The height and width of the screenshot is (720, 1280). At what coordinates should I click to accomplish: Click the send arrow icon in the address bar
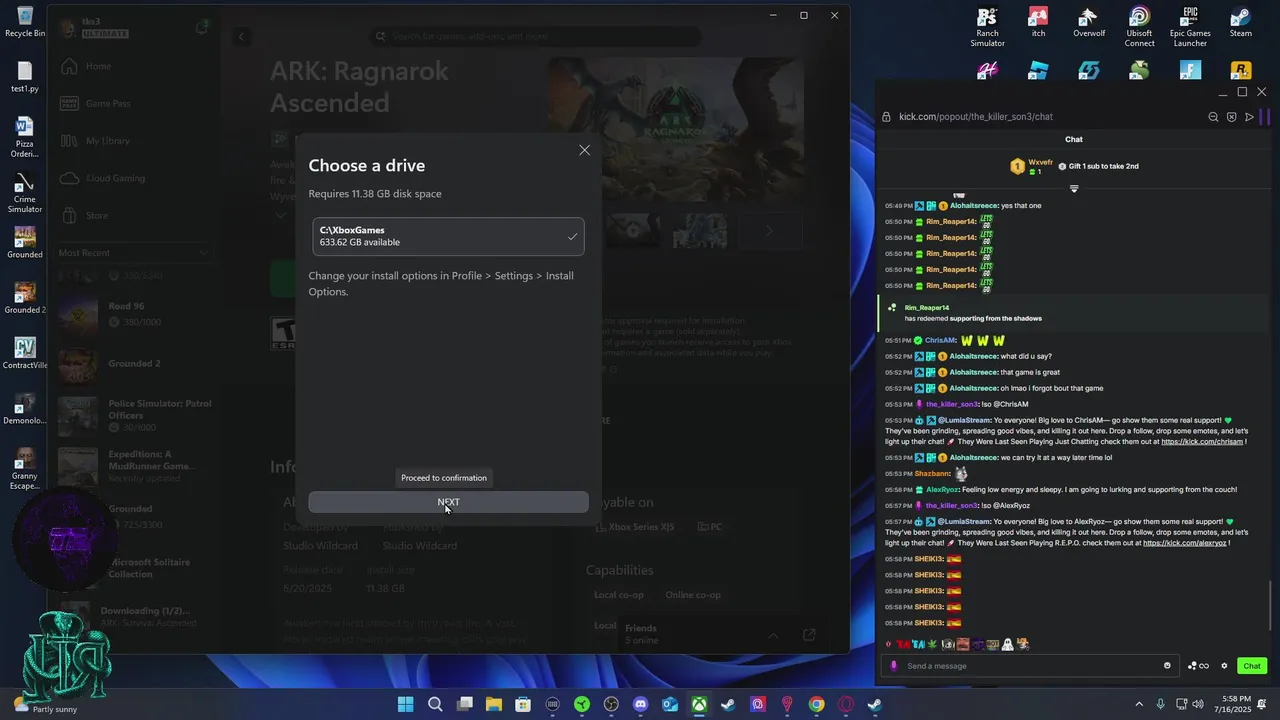[1249, 117]
